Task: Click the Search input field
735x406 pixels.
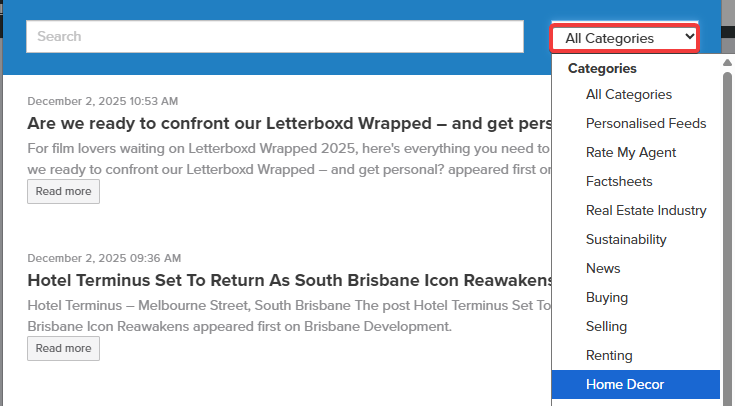Action: tap(275, 36)
